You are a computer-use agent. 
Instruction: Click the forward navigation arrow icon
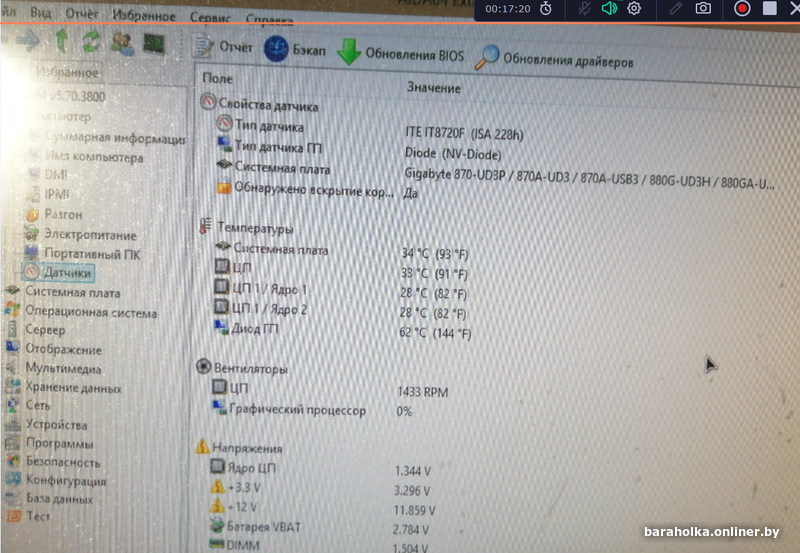coord(28,40)
